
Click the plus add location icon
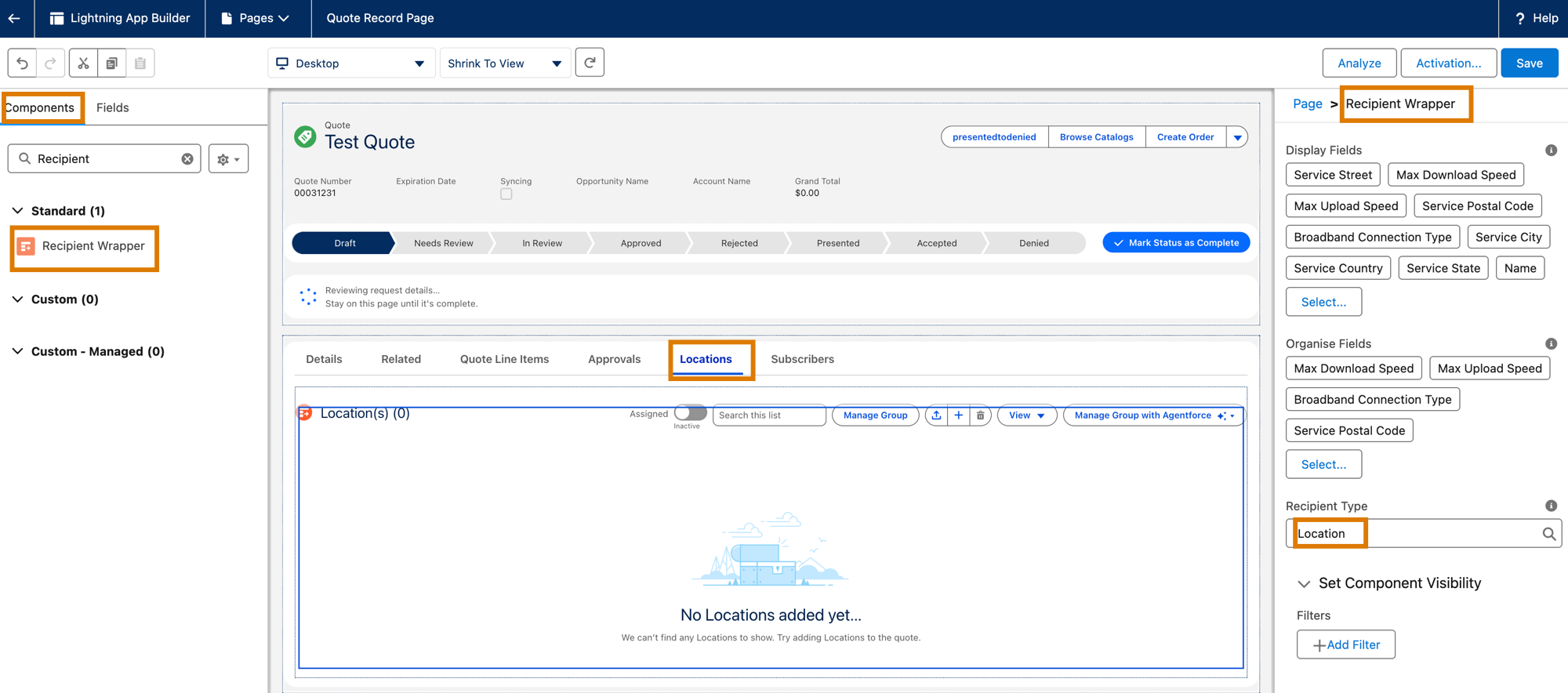(958, 415)
